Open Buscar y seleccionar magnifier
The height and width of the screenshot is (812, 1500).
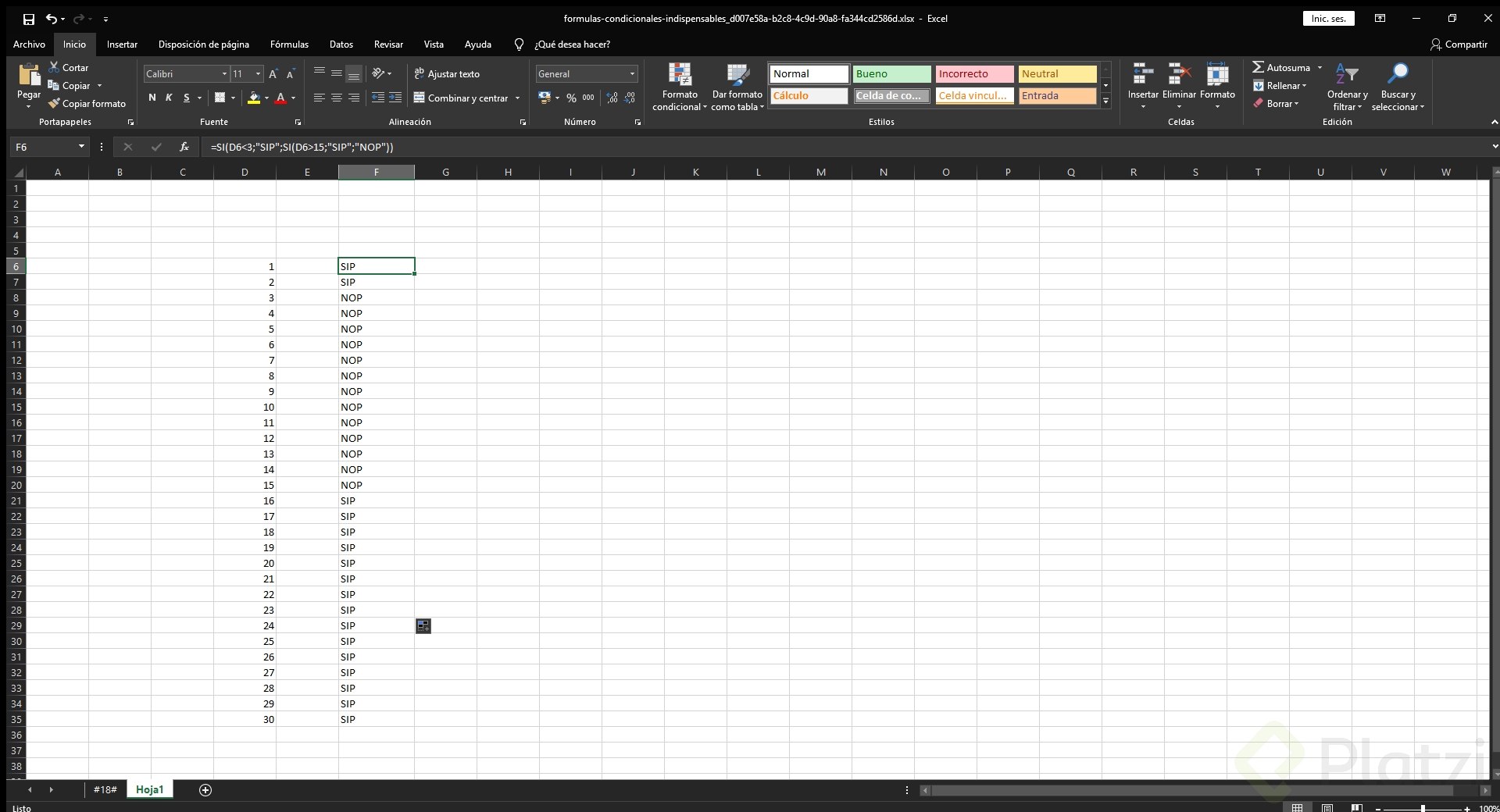pyautogui.click(x=1398, y=87)
